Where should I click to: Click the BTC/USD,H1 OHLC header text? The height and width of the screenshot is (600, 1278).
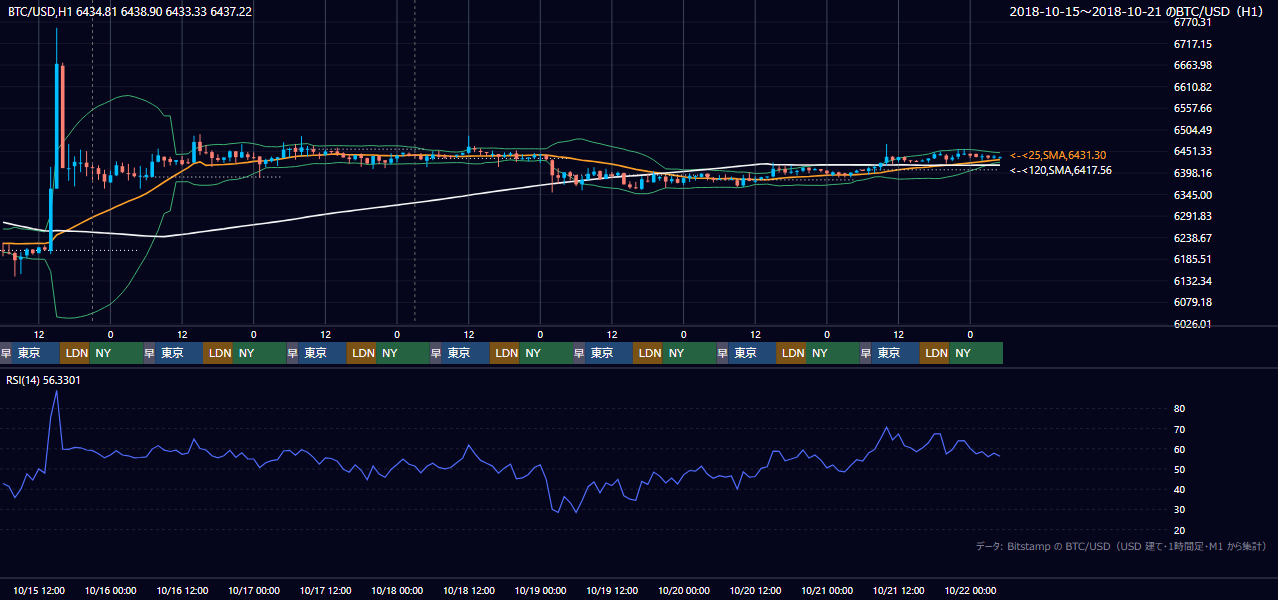click(130, 11)
